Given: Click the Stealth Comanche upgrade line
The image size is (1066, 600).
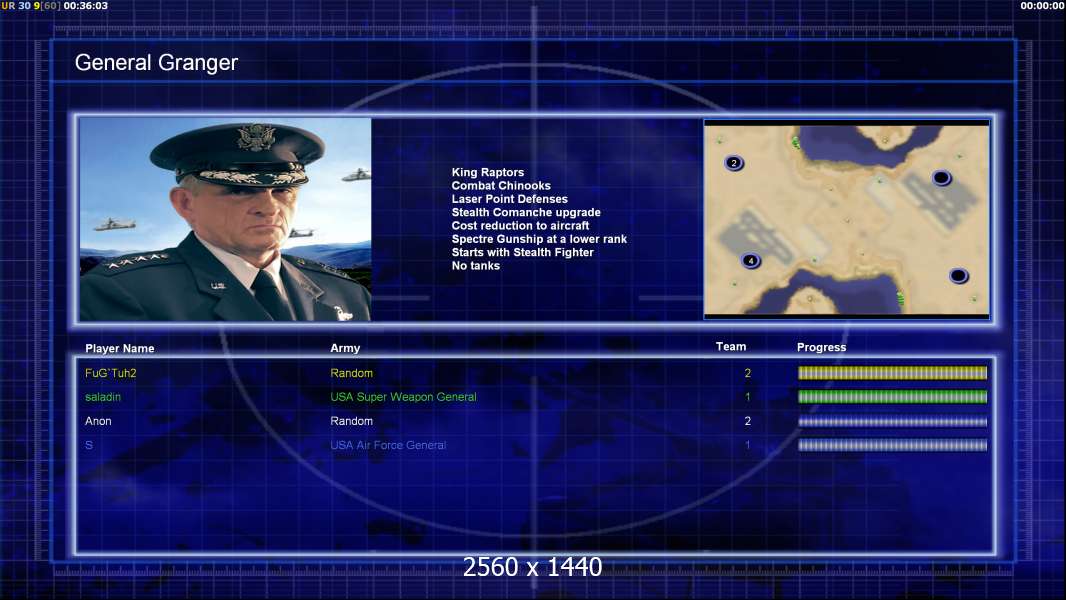Looking at the screenshot, I should point(526,212).
